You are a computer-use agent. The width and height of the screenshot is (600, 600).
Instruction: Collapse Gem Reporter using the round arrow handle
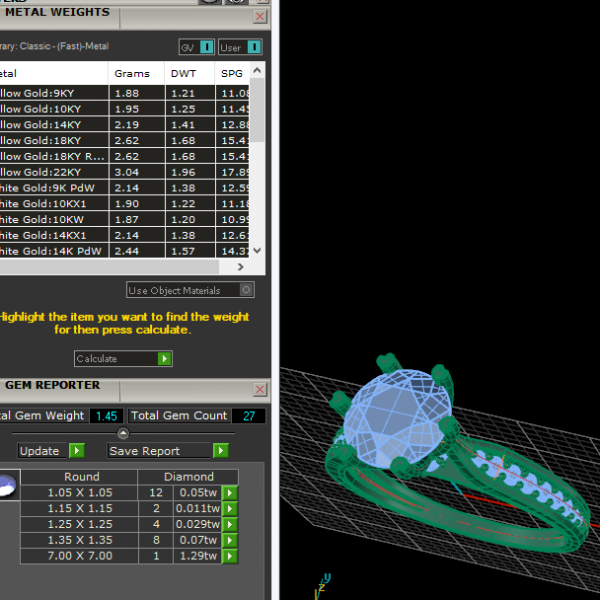click(x=123, y=433)
